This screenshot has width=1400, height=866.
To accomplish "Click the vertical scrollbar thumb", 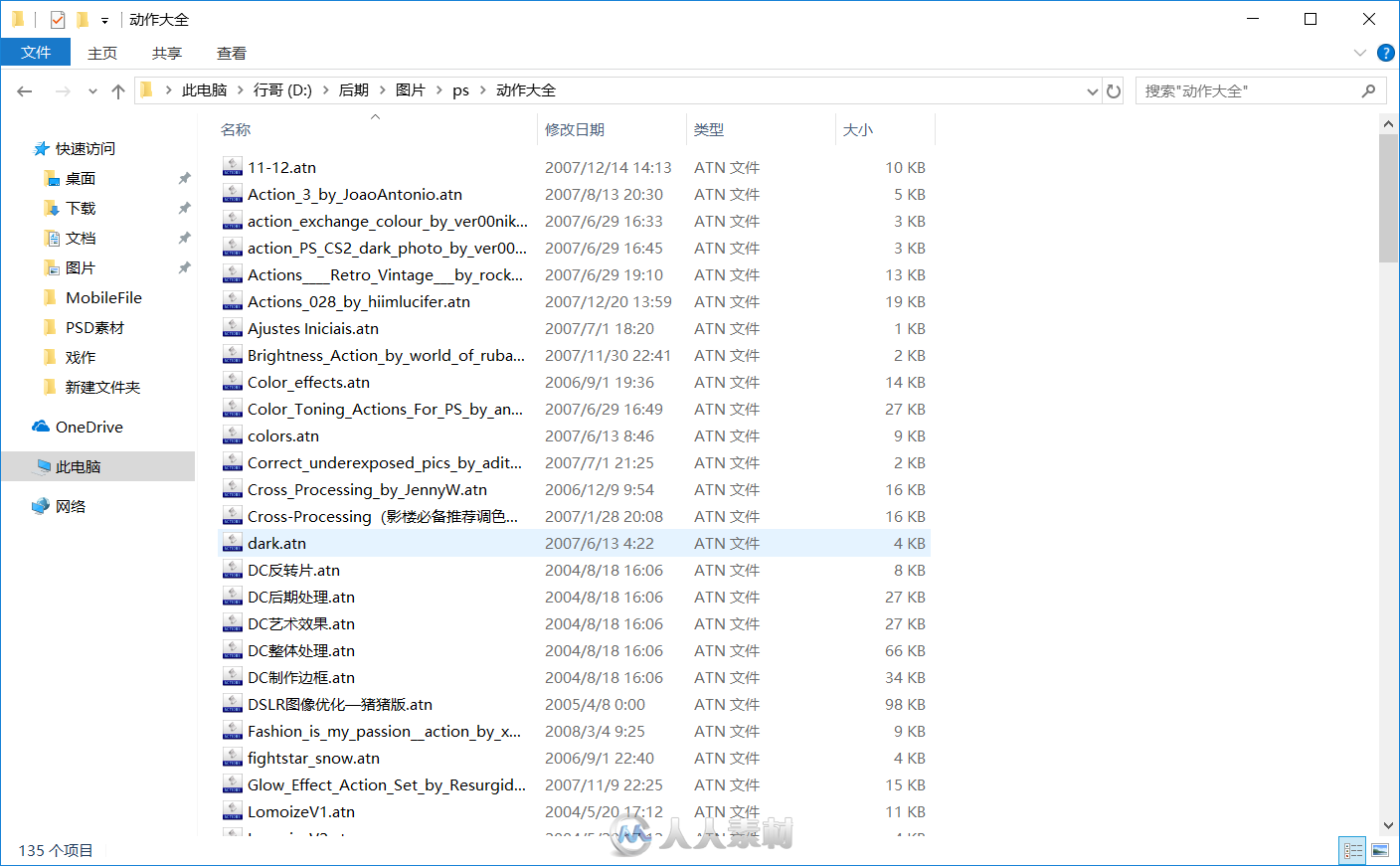I will tap(1389, 198).
